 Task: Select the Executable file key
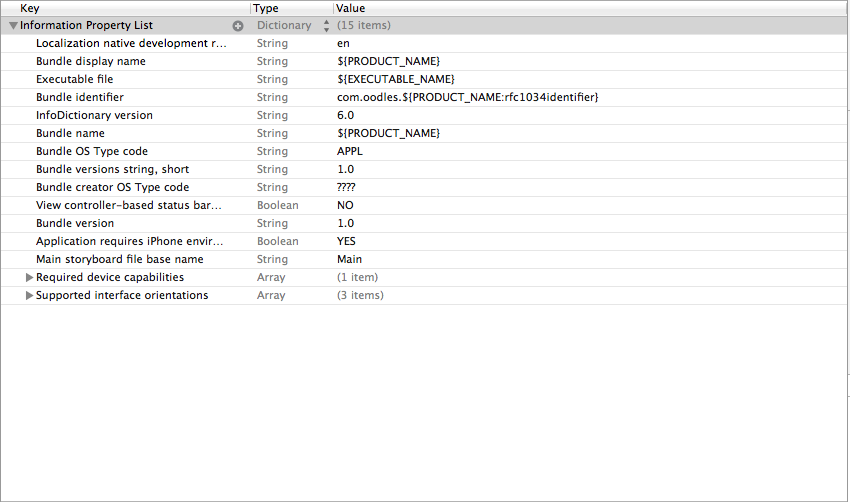pos(75,79)
